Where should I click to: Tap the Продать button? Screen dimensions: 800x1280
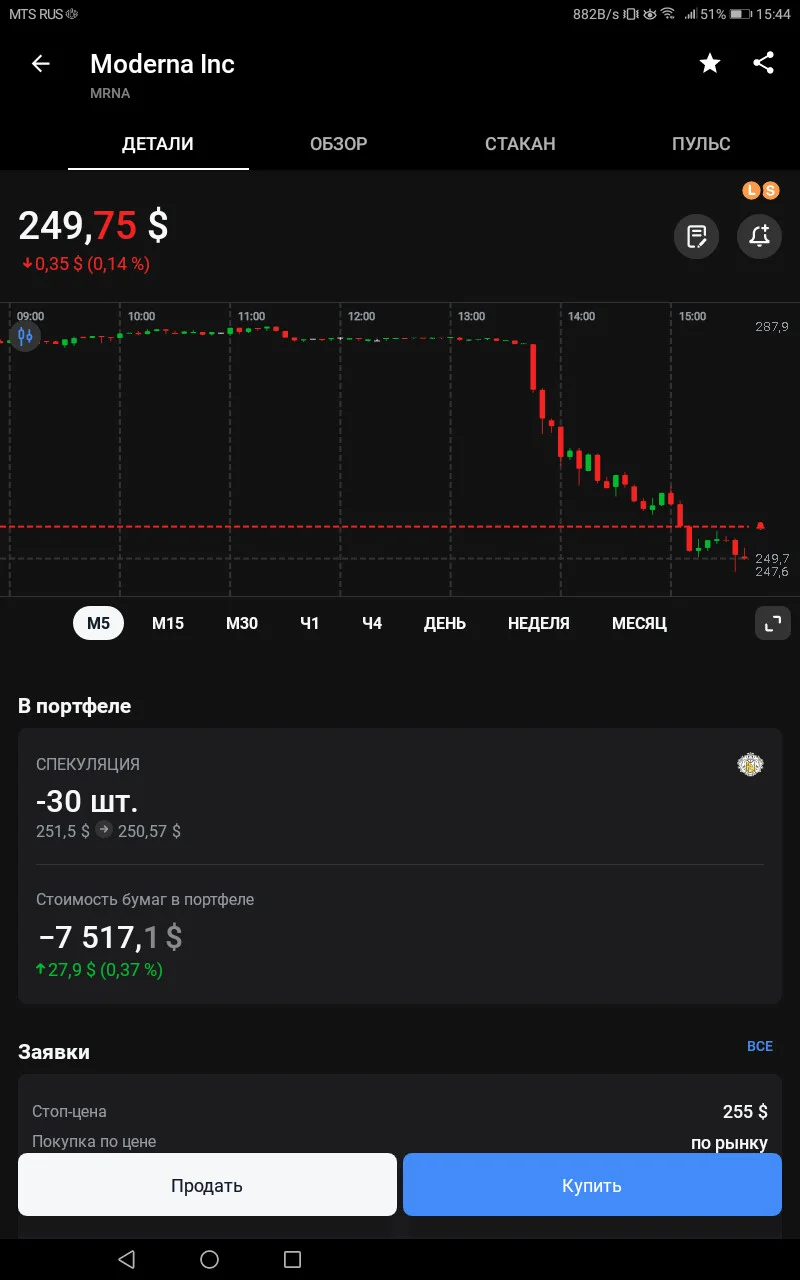click(207, 1185)
